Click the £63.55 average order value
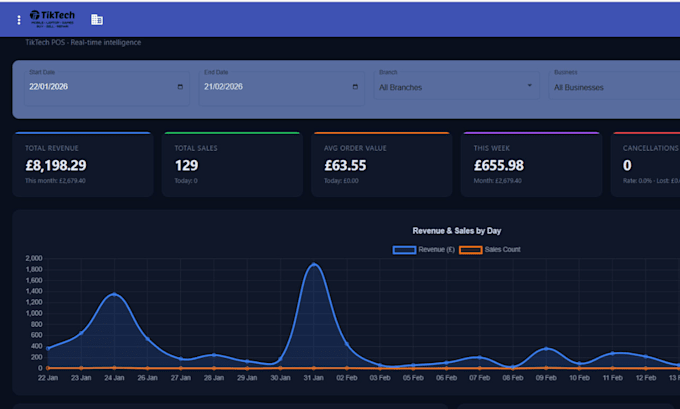This screenshot has height=409, width=680. (x=345, y=165)
